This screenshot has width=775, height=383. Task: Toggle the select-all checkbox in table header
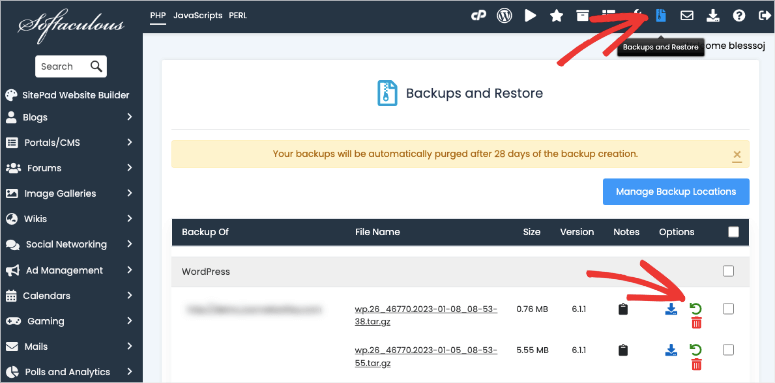pyautogui.click(x=733, y=232)
